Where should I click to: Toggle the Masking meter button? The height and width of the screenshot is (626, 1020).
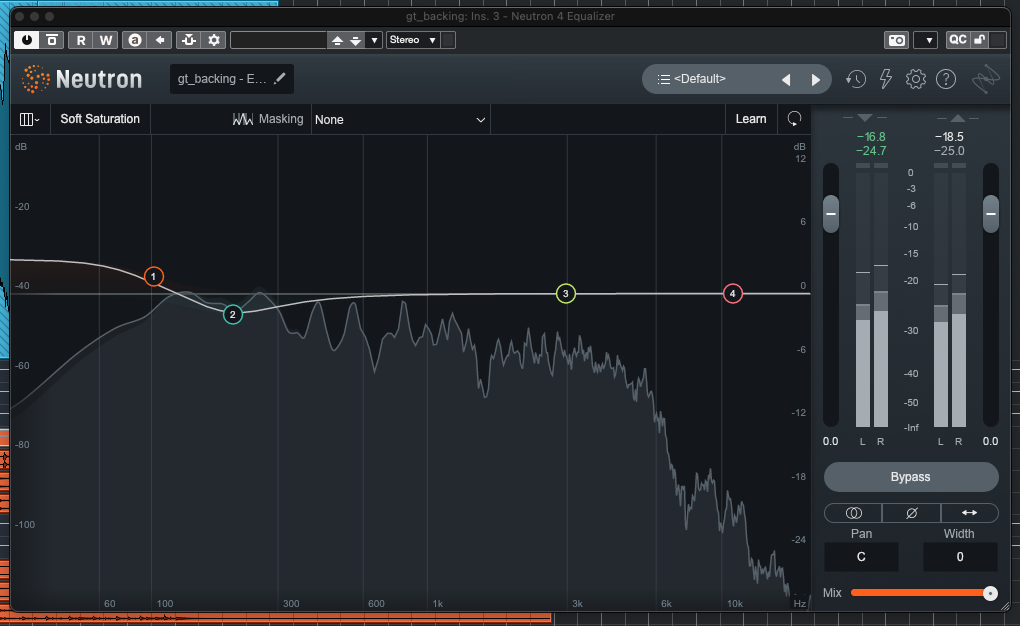pyautogui.click(x=268, y=119)
